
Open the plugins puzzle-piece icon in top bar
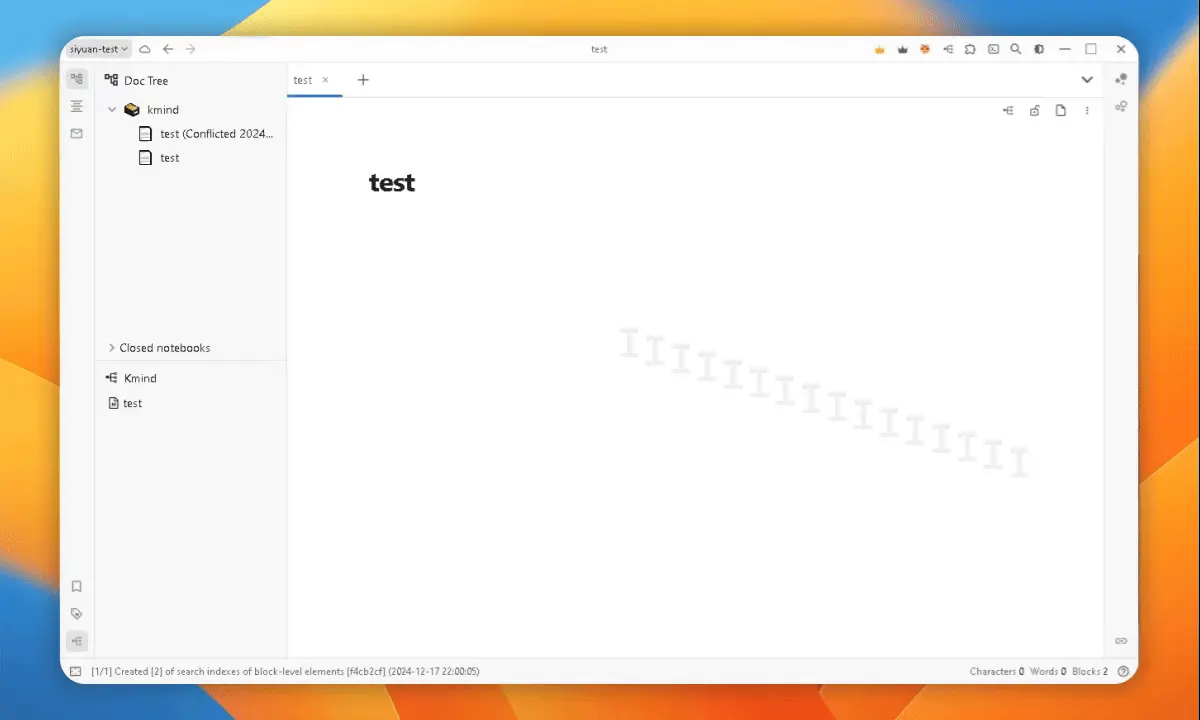970,49
